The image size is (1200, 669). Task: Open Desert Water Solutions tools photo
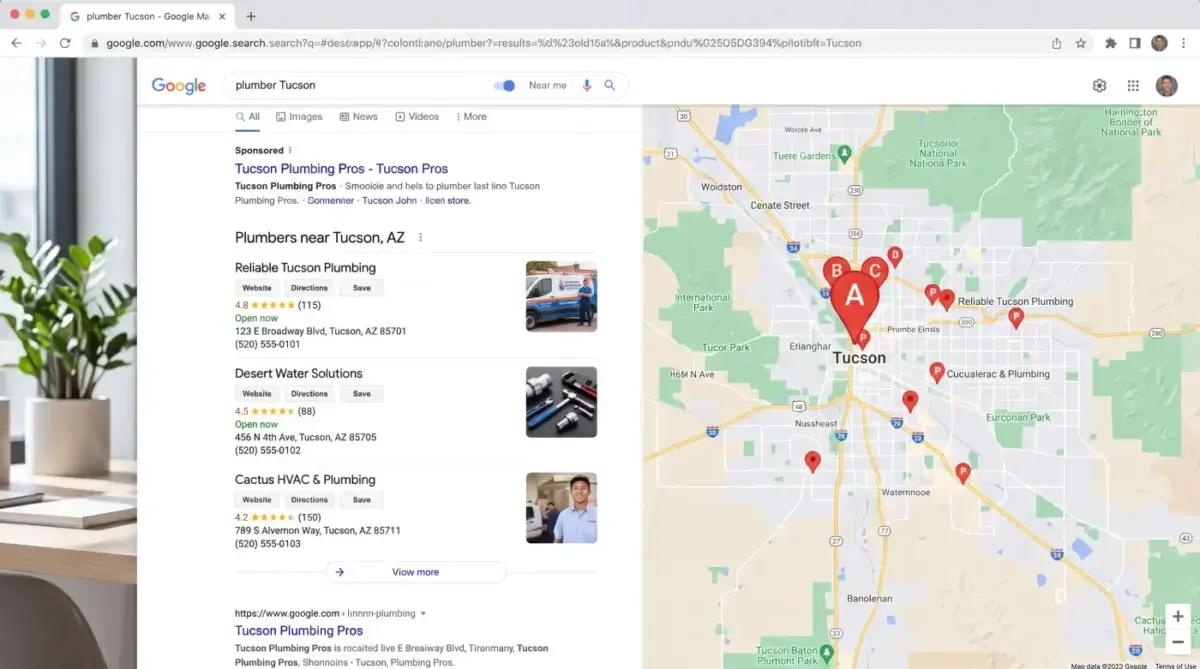[x=561, y=402]
